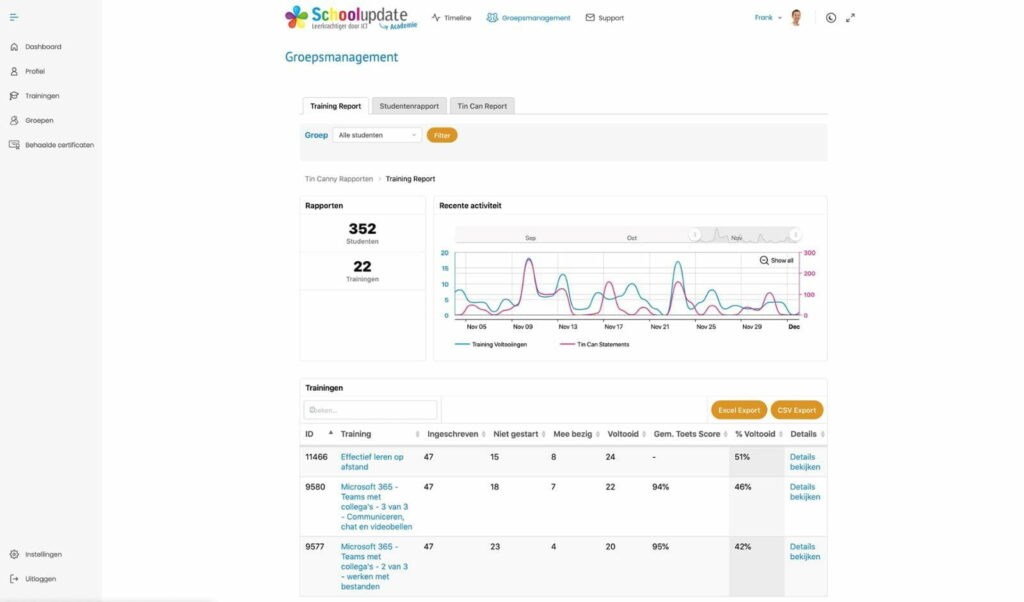Switch to the Studentenrapport tab
The width and height of the screenshot is (1024, 602).
pos(409,106)
